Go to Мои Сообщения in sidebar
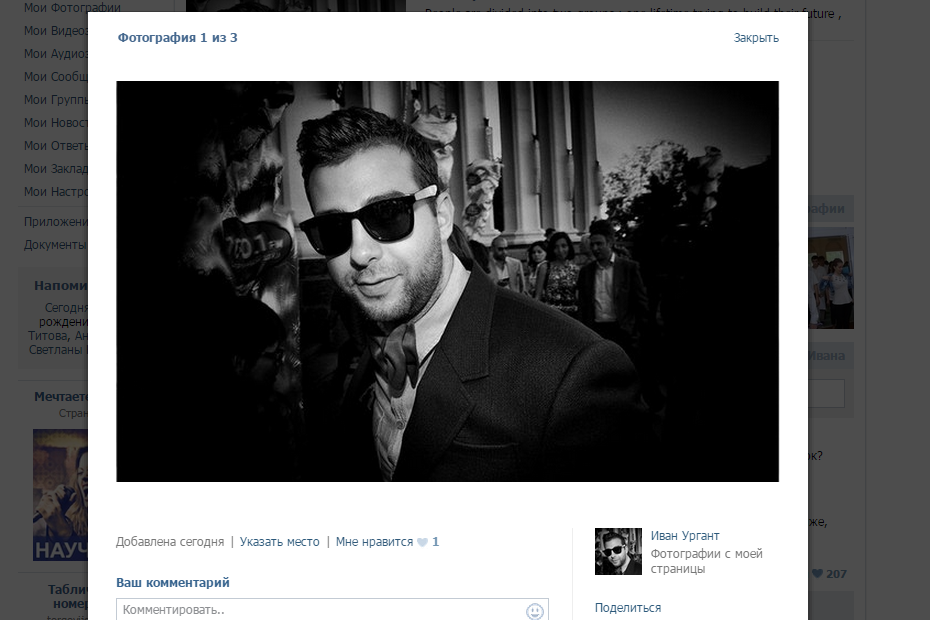This screenshot has height=620, width=930. point(56,77)
